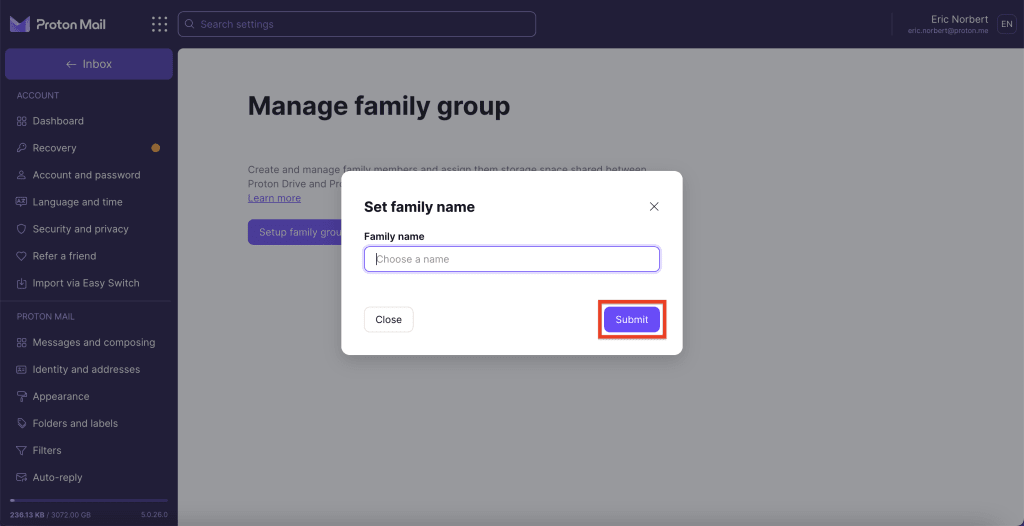Click the Identity and addresses card icon
Image resolution: width=1024 pixels, height=526 pixels.
point(22,370)
